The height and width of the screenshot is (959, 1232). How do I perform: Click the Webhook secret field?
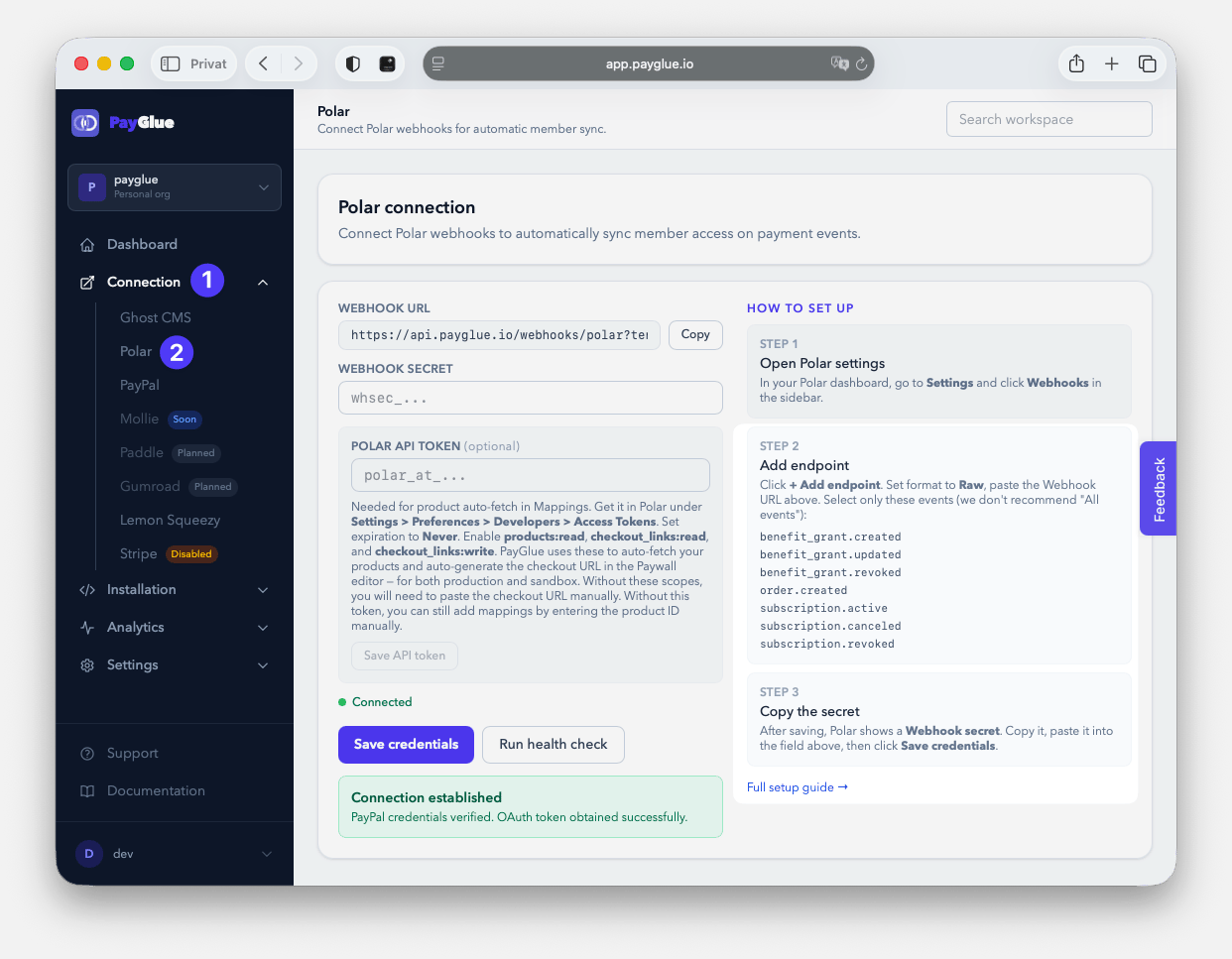[531, 398]
